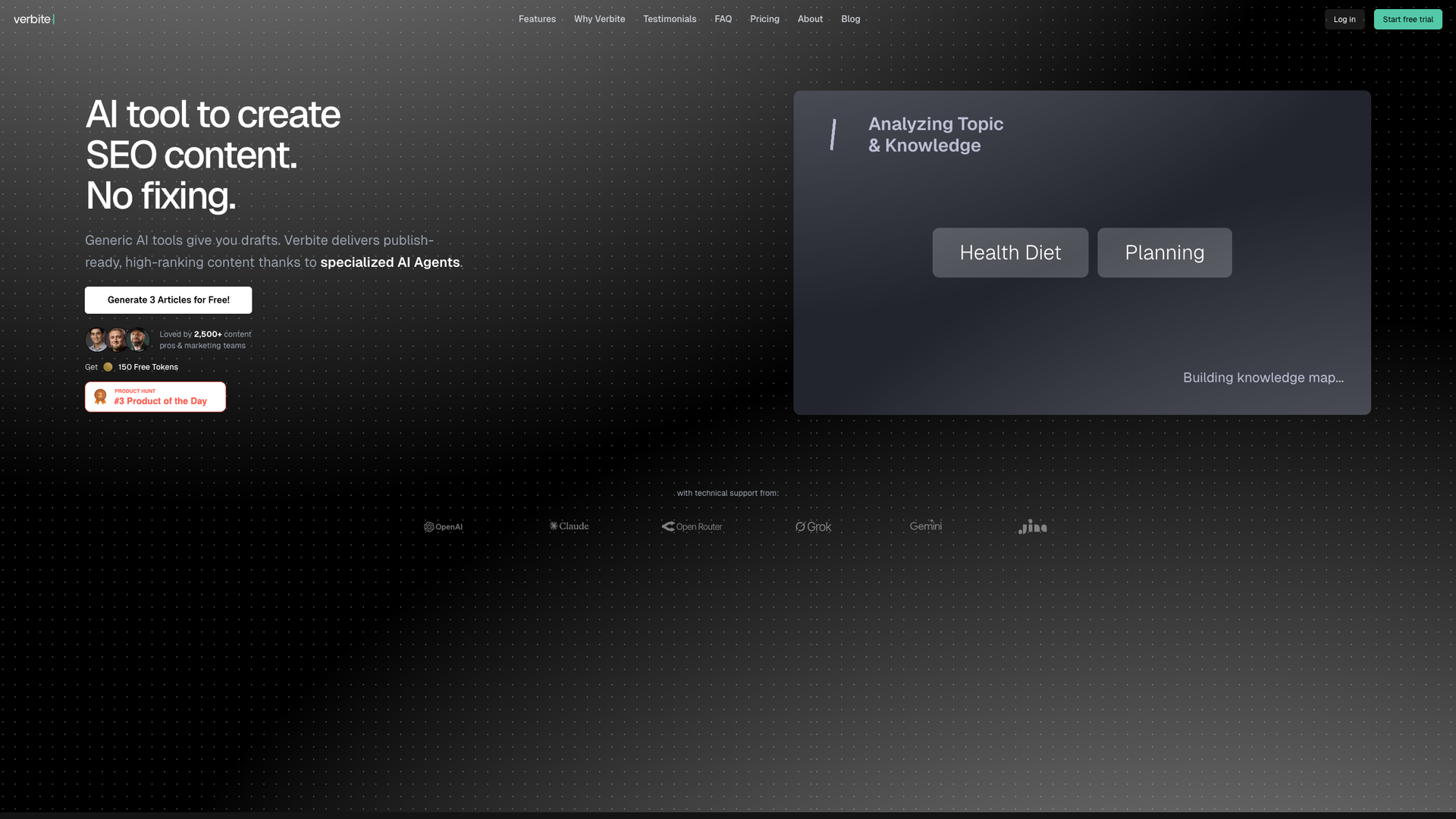Click the Open Router logo
The height and width of the screenshot is (819, 1456).
692,526
